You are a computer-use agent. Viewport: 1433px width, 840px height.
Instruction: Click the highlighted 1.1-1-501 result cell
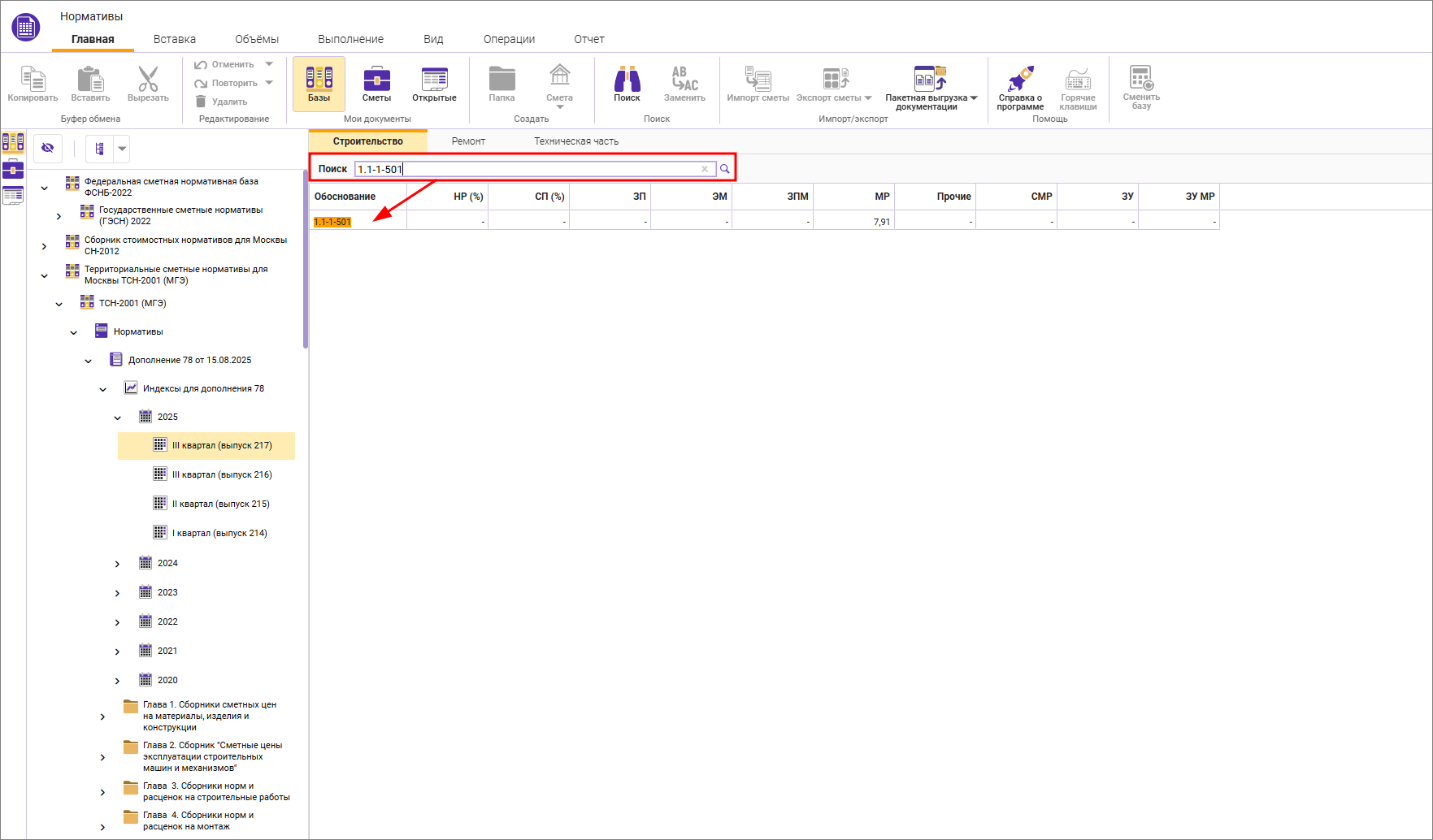coord(332,222)
